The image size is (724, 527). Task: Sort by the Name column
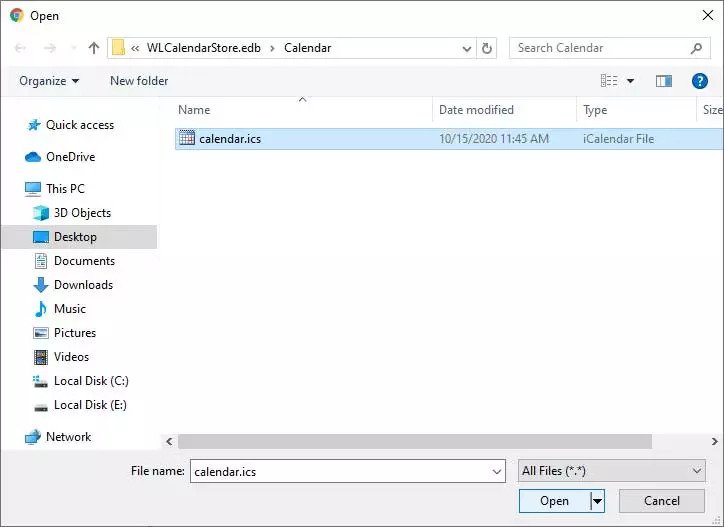coord(194,110)
